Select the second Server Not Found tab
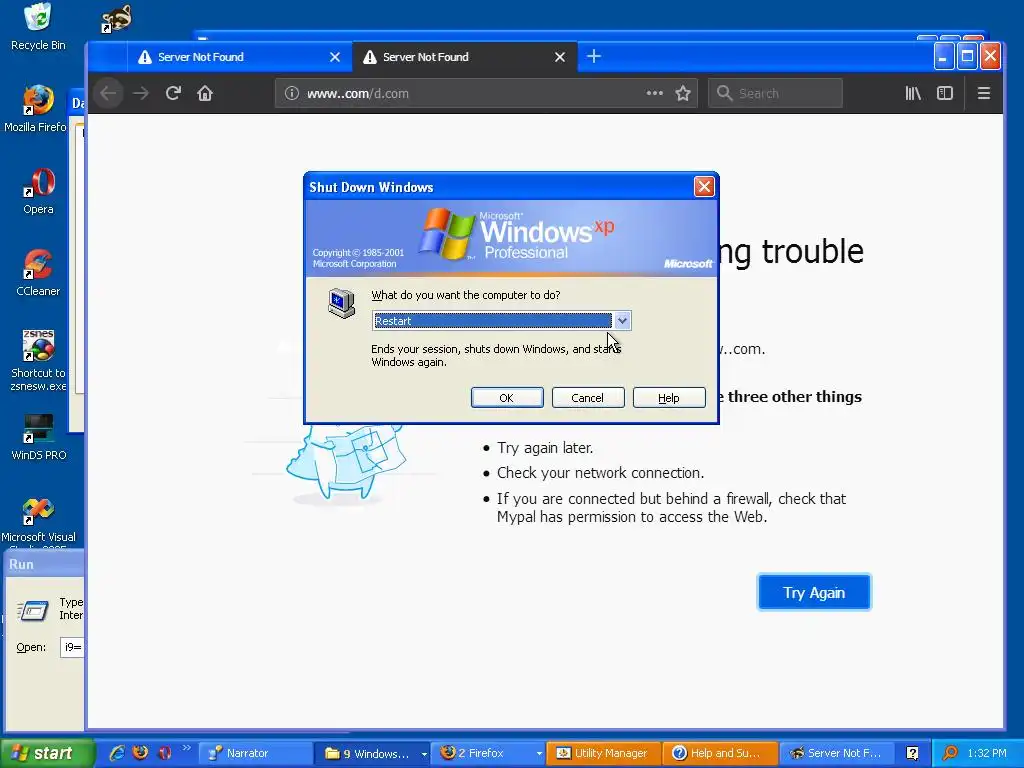1024x768 pixels. click(x=464, y=57)
